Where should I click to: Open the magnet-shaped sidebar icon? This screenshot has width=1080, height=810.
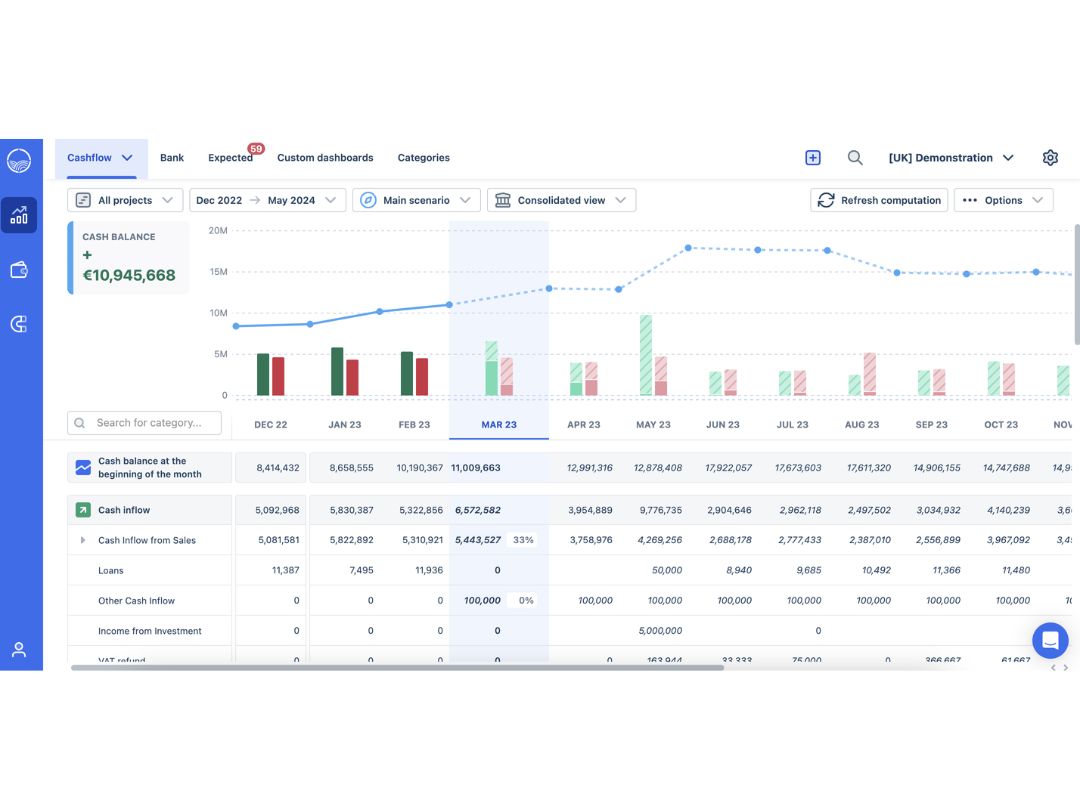pyautogui.click(x=19, y=324)
